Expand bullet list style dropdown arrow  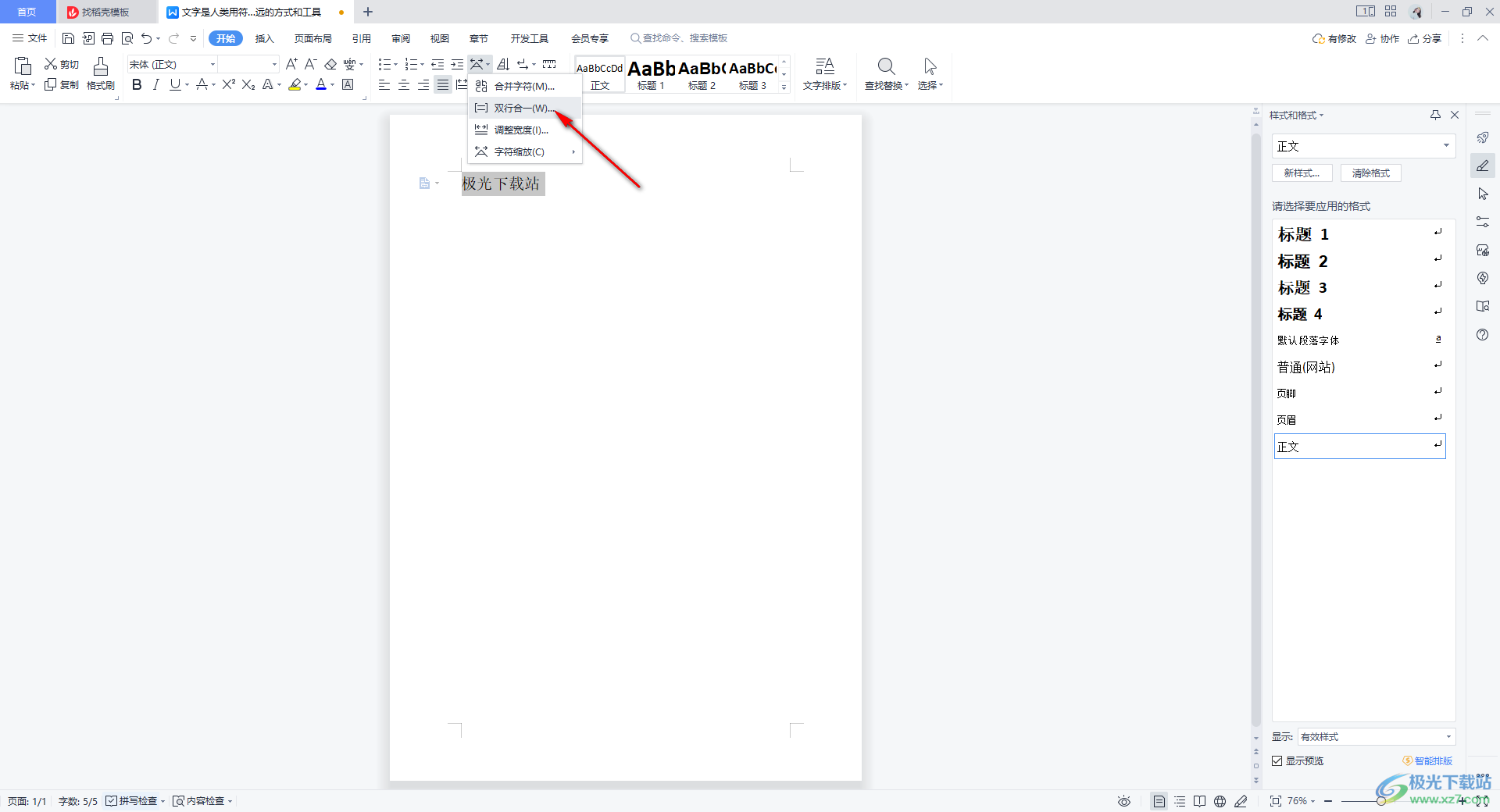click(x=396, y=64)
